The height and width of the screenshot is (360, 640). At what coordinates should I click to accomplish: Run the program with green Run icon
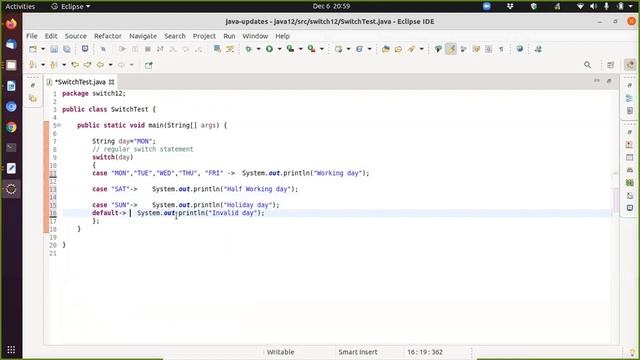(269, 49)
